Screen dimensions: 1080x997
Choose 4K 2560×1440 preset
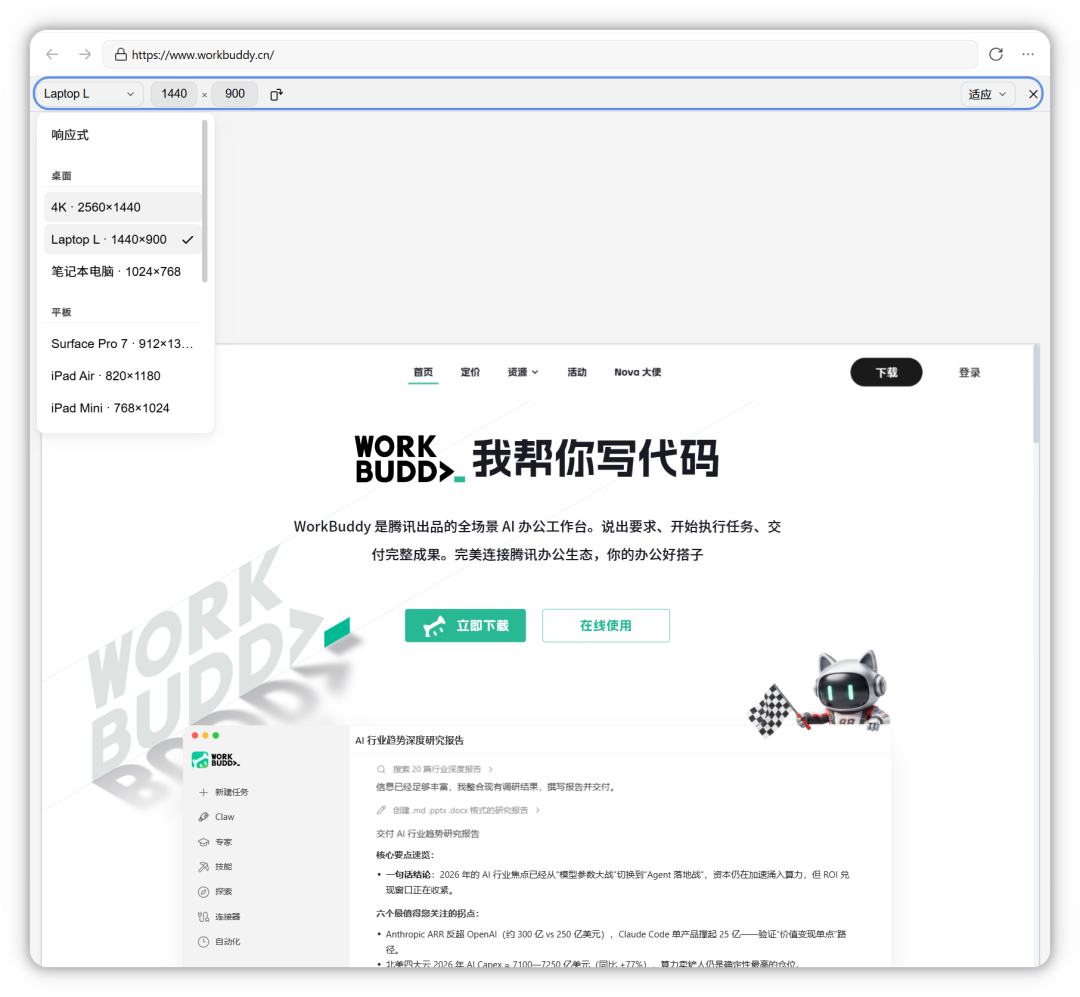pyautogui.click(x=123, y=207)
